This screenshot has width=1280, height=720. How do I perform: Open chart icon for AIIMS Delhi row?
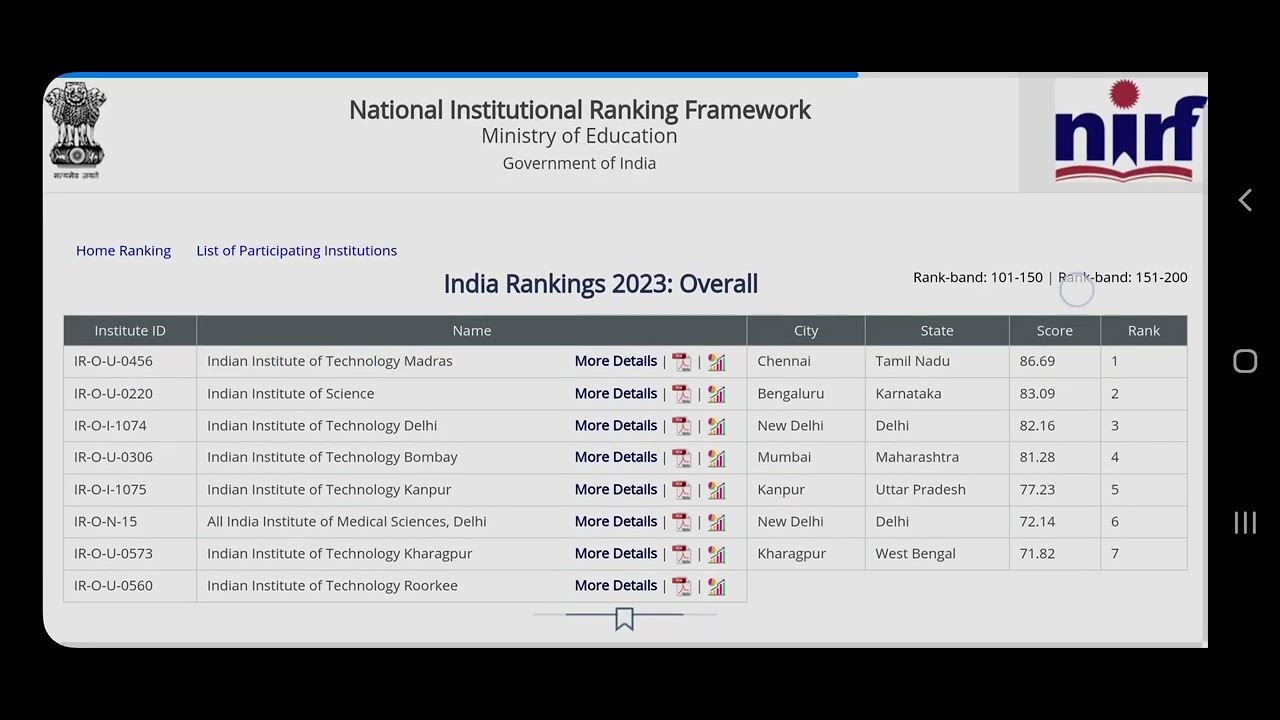[717, 522]
